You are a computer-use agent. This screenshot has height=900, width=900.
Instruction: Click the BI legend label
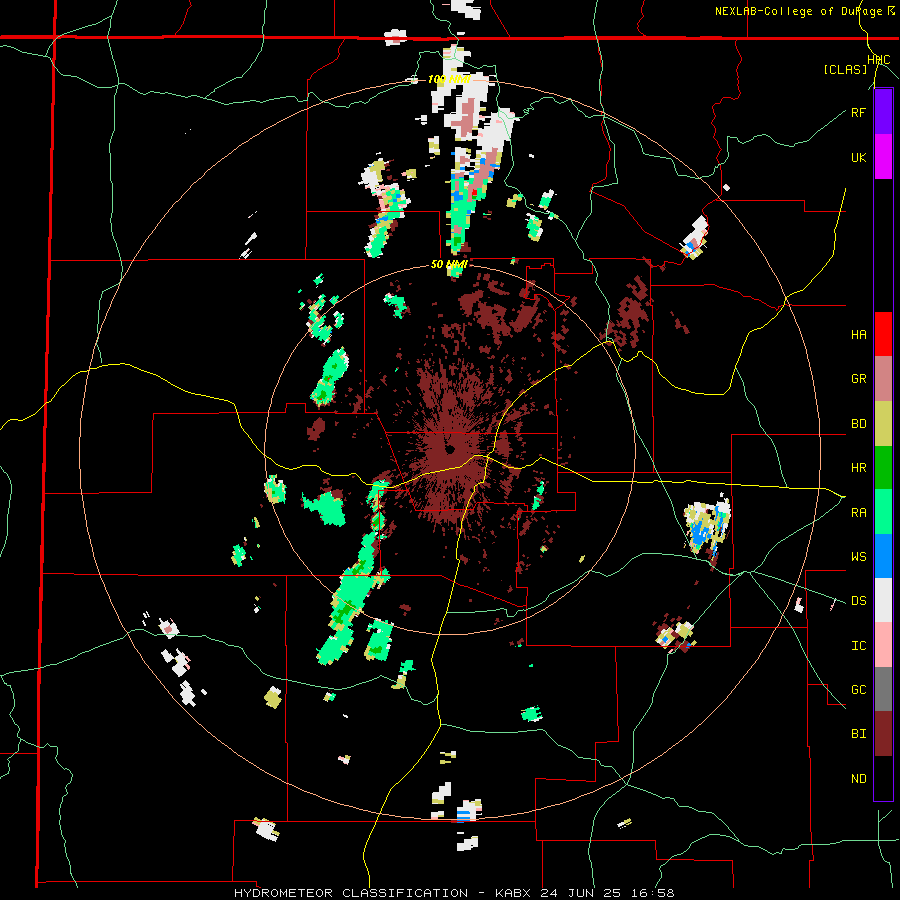[x=858, y=734]
